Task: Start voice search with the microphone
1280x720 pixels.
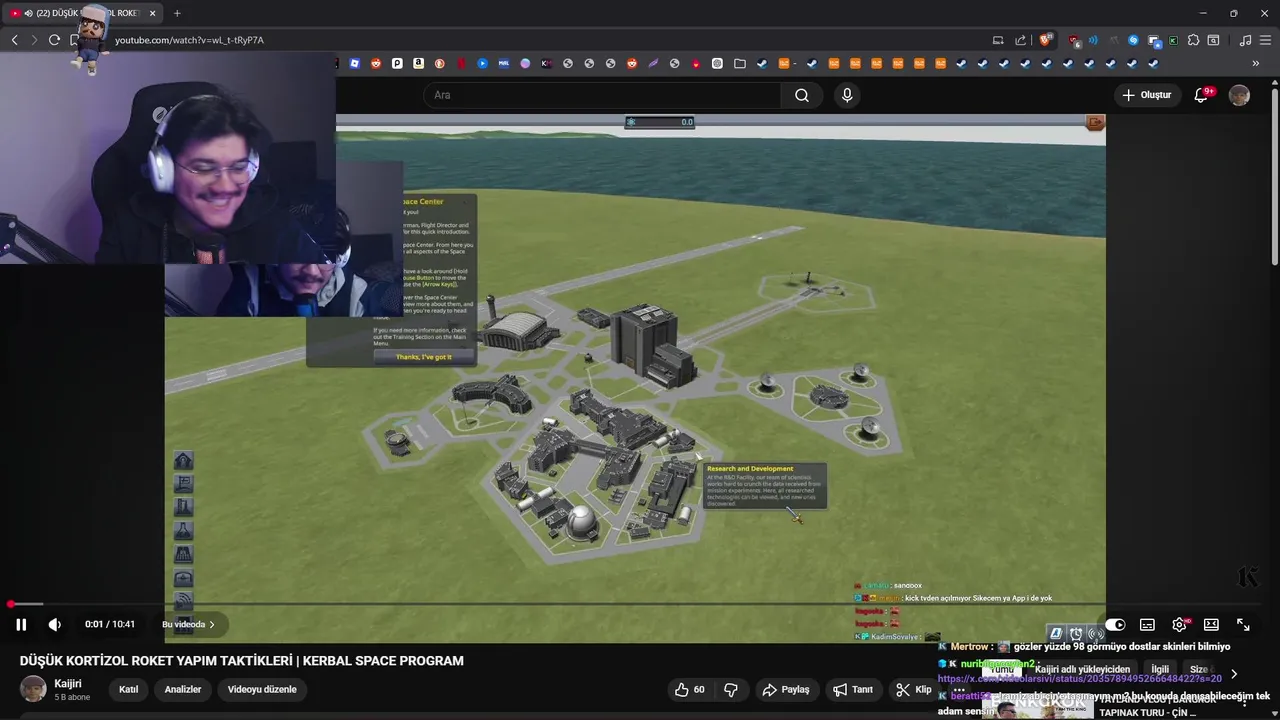Action: [x=847, y=95]
